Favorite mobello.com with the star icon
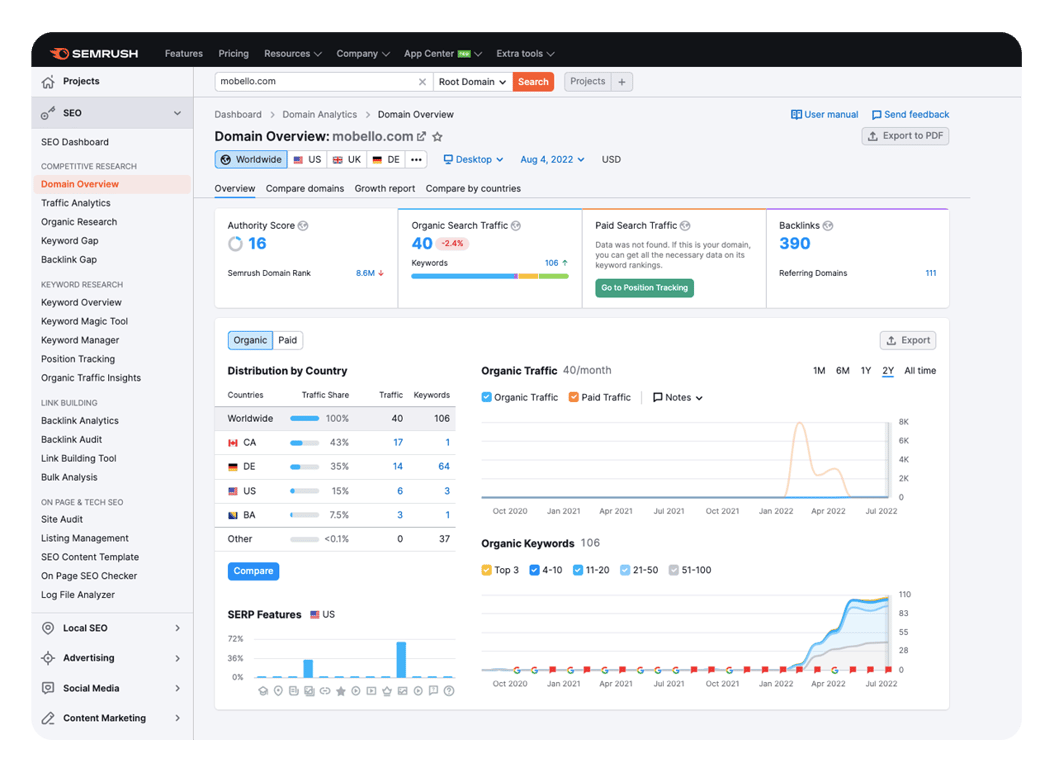The width and height of the screenshot is (1054, 768). point(438,136)
